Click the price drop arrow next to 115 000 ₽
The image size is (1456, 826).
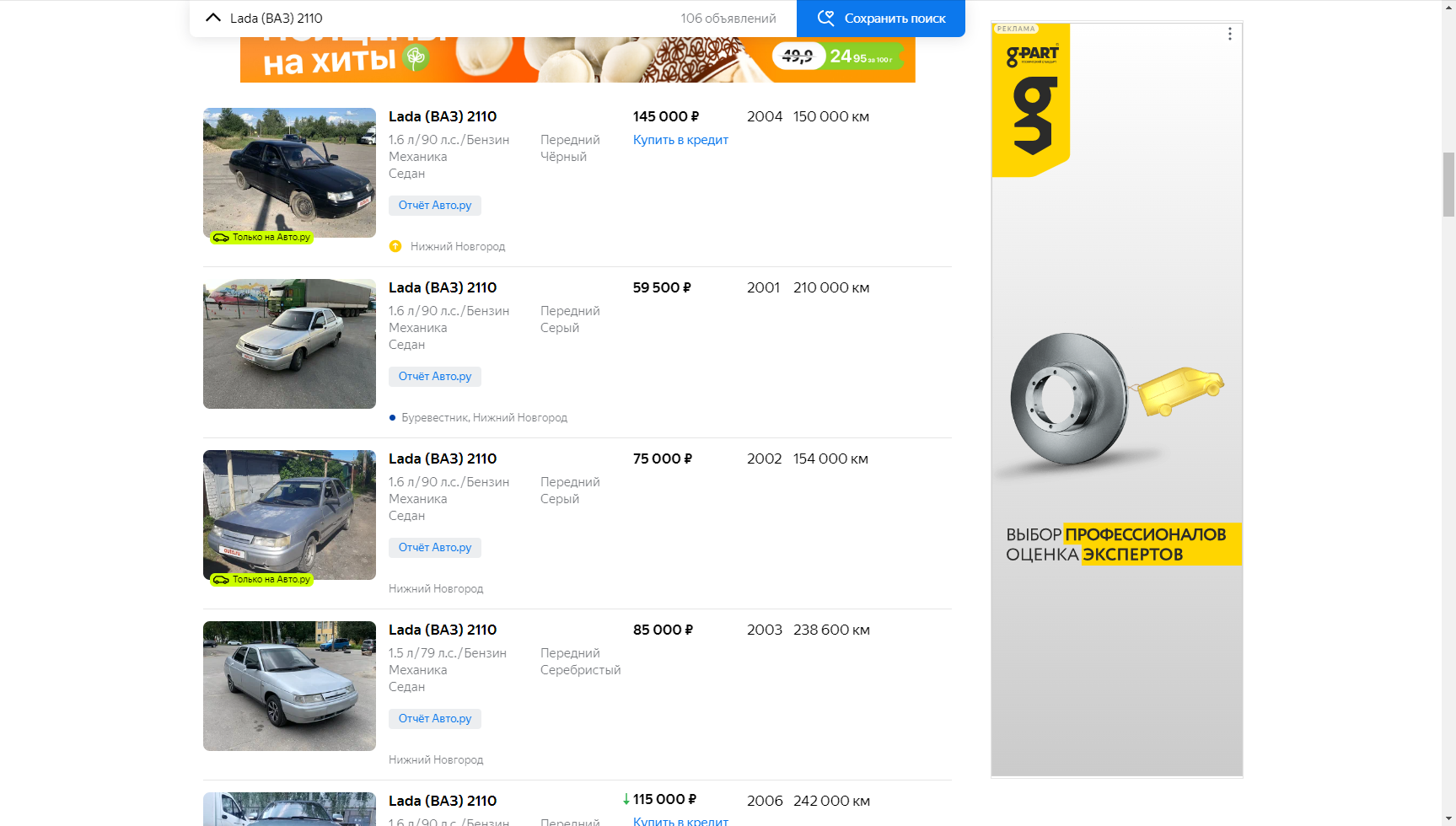click(626, 799)
